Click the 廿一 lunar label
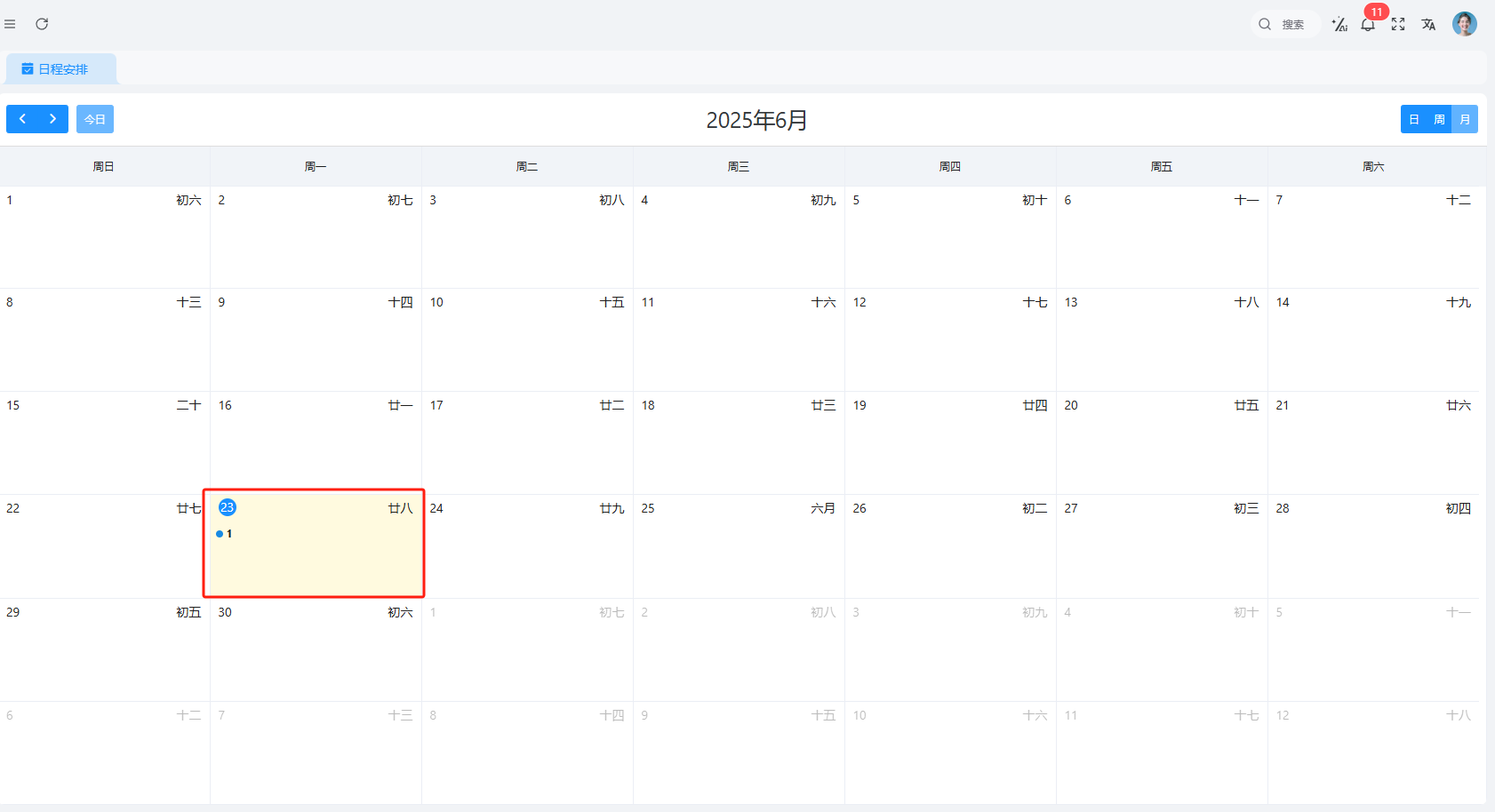This screenshot has width=1495, height=812. click(x=401, y=405)
